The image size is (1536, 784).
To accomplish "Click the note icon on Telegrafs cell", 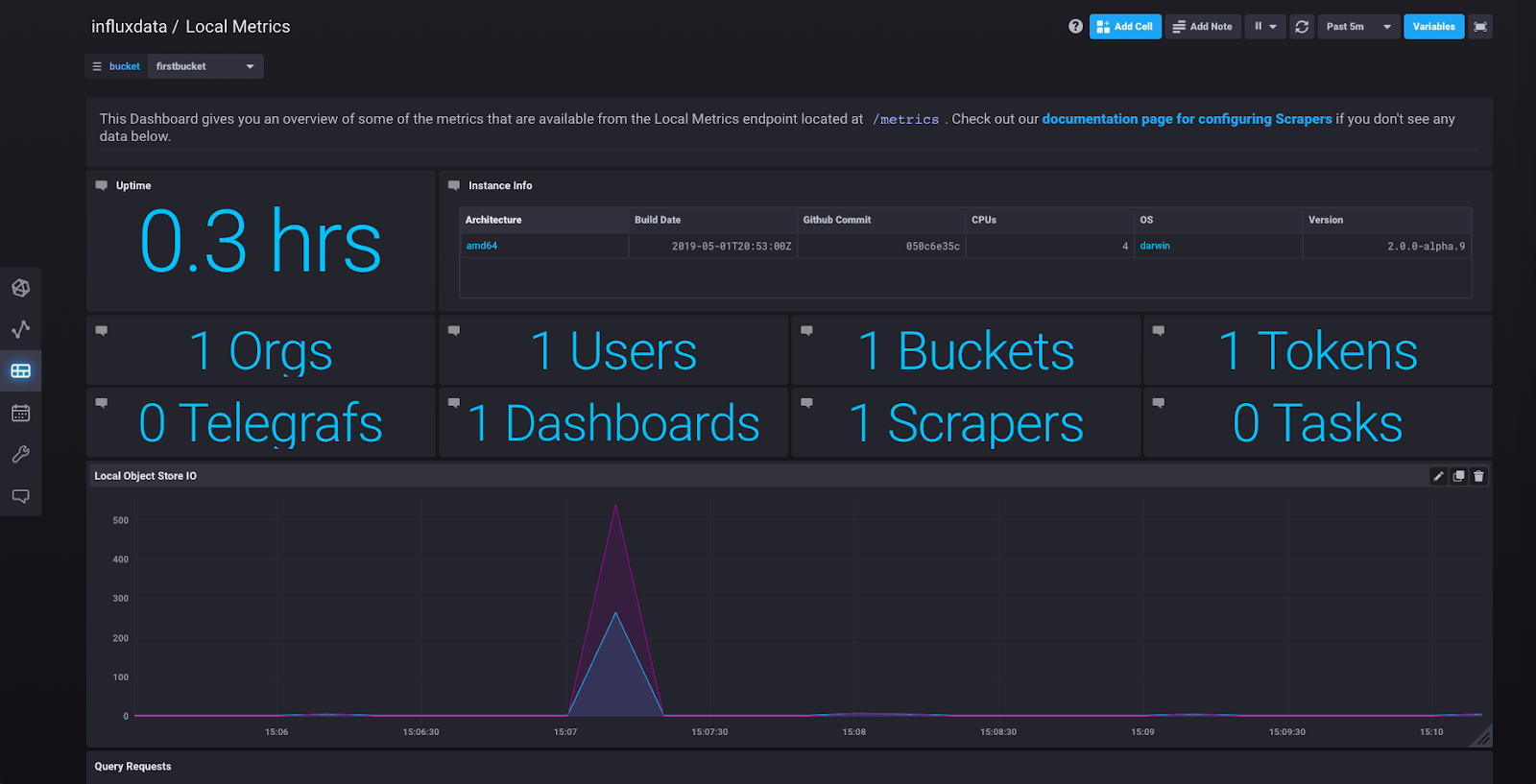I will pyautogui.click(x=102, y=402).
